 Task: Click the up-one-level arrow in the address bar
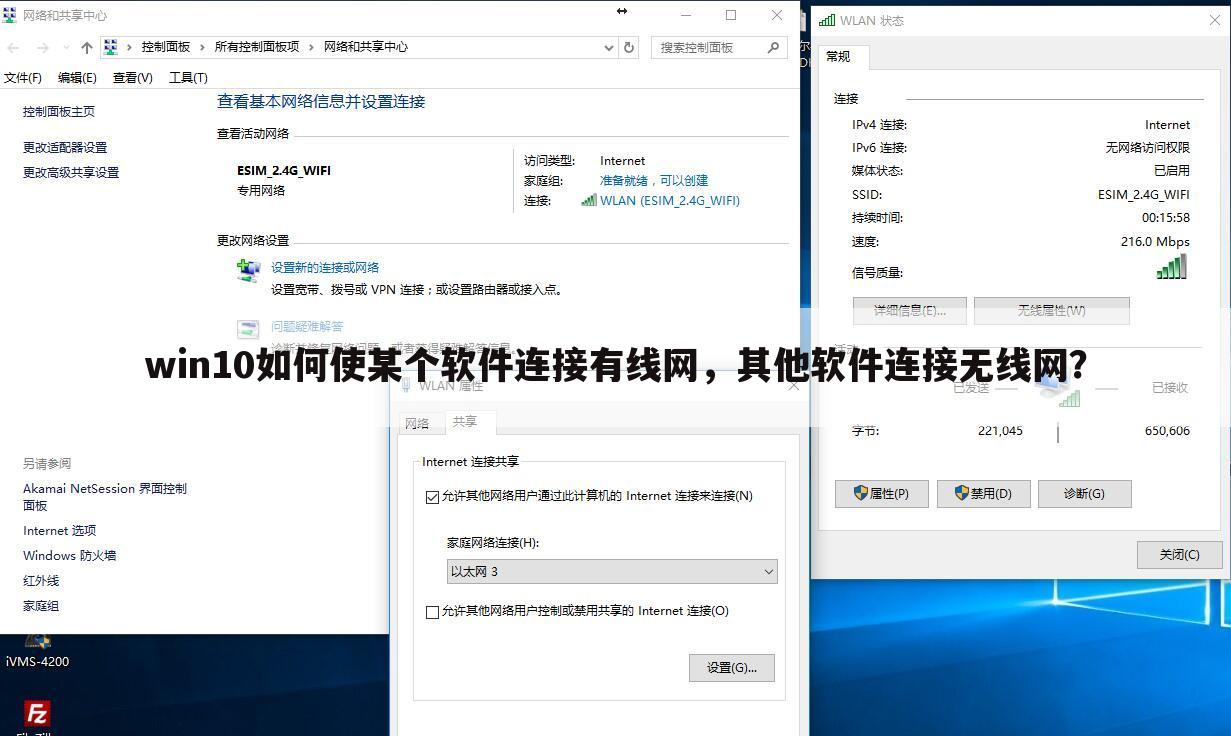86,46
